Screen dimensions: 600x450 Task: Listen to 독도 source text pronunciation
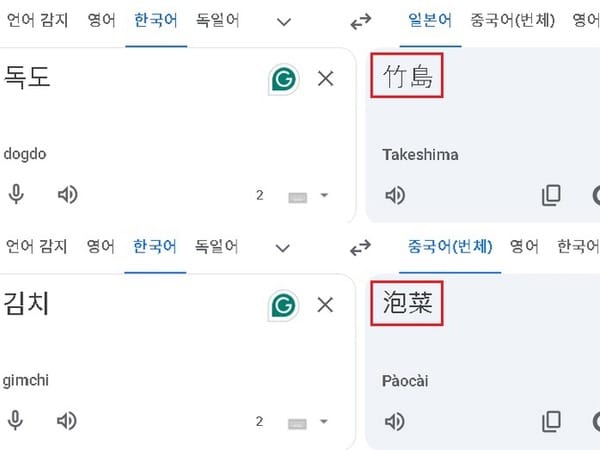point(67,195)
